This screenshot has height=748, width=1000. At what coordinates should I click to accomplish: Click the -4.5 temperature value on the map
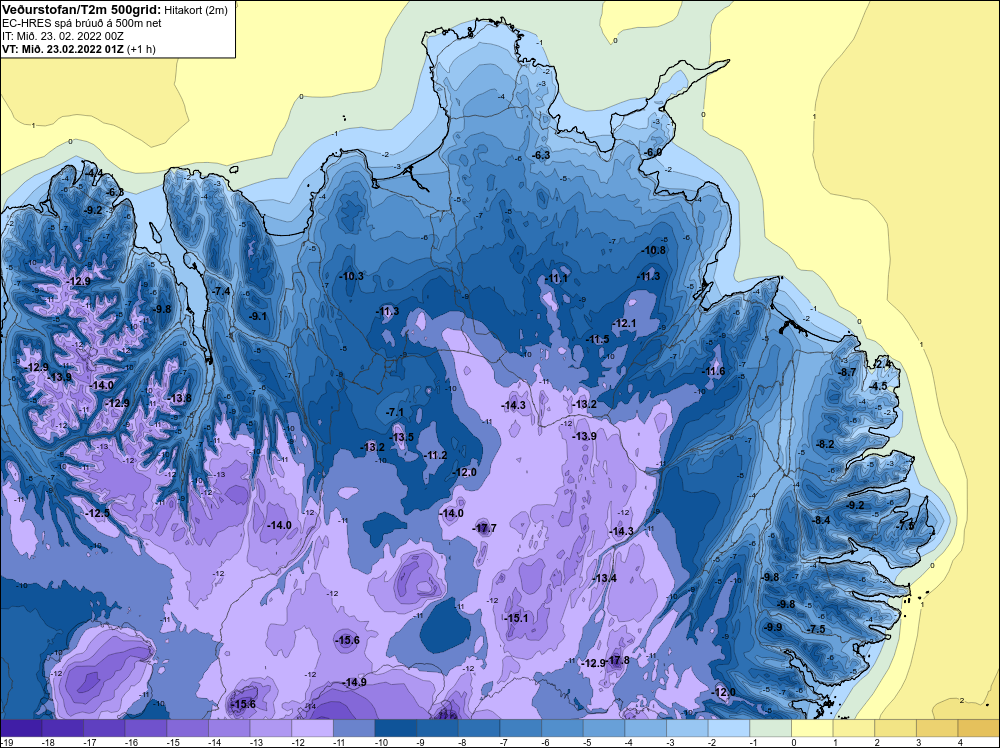pos(879,386)
